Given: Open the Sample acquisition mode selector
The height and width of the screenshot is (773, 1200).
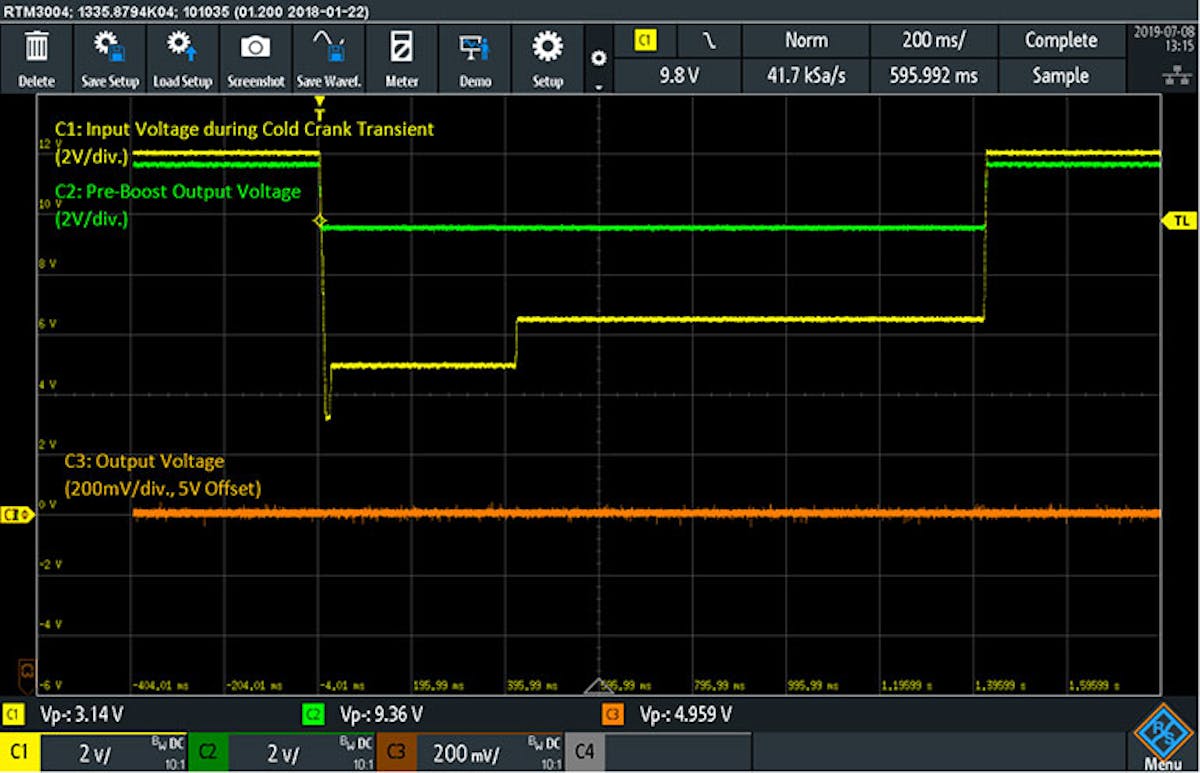Looking at the screenshot, I should 1061,75.
